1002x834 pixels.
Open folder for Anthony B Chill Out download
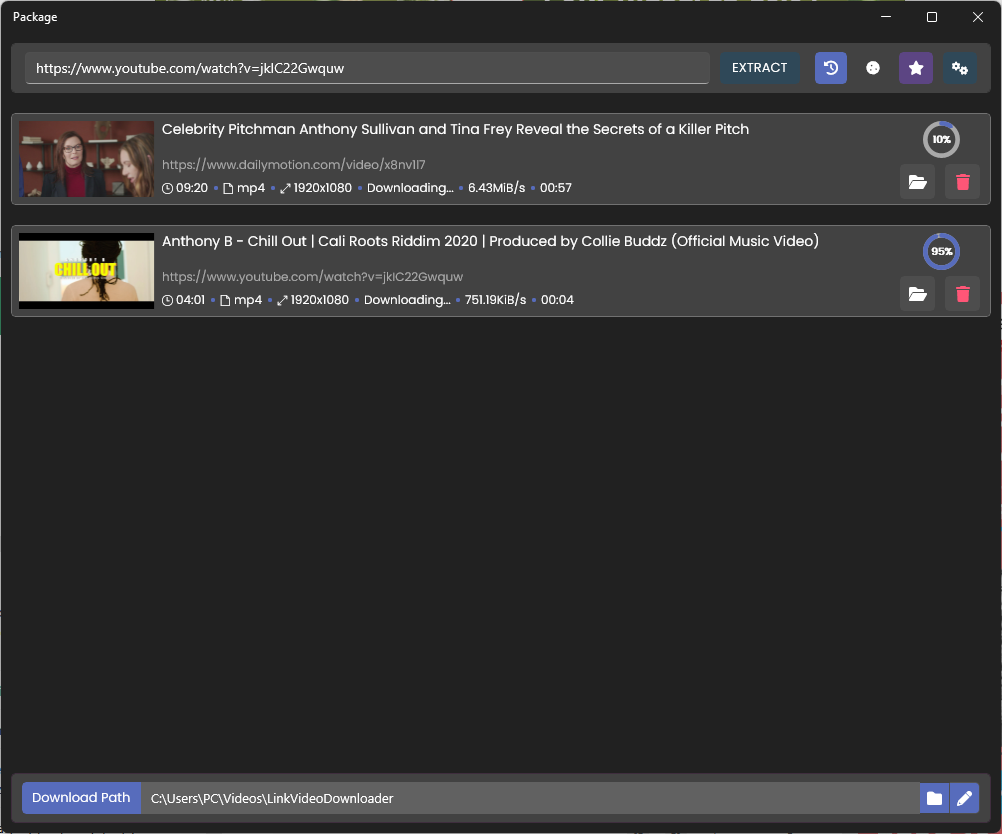click(x=918, y=294)
